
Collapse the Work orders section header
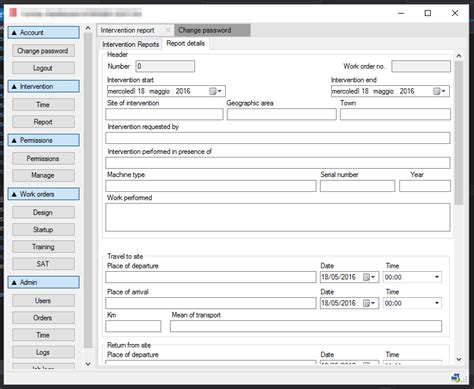coord(43,194)
